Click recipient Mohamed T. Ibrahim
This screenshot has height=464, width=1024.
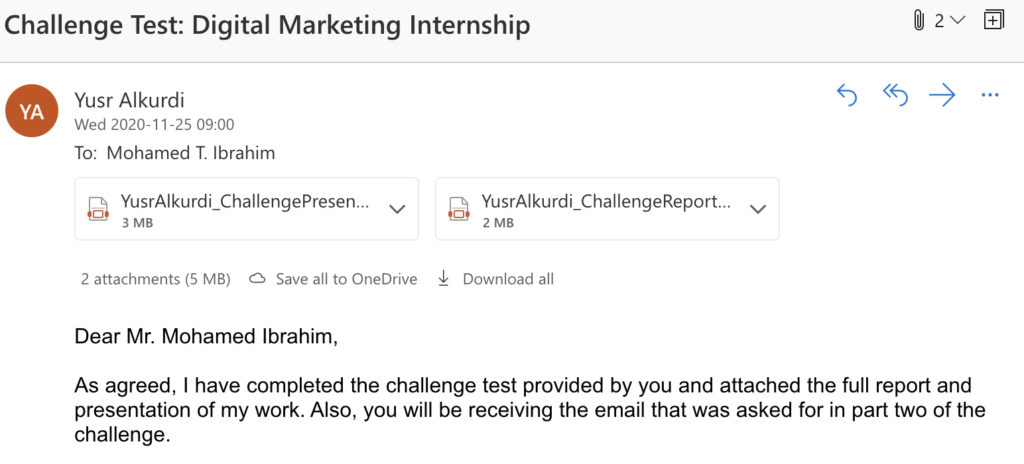pyautogui.click(x=189, y=153)
